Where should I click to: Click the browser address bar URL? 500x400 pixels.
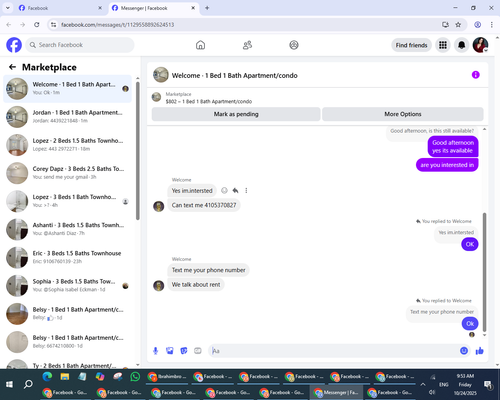117,25
